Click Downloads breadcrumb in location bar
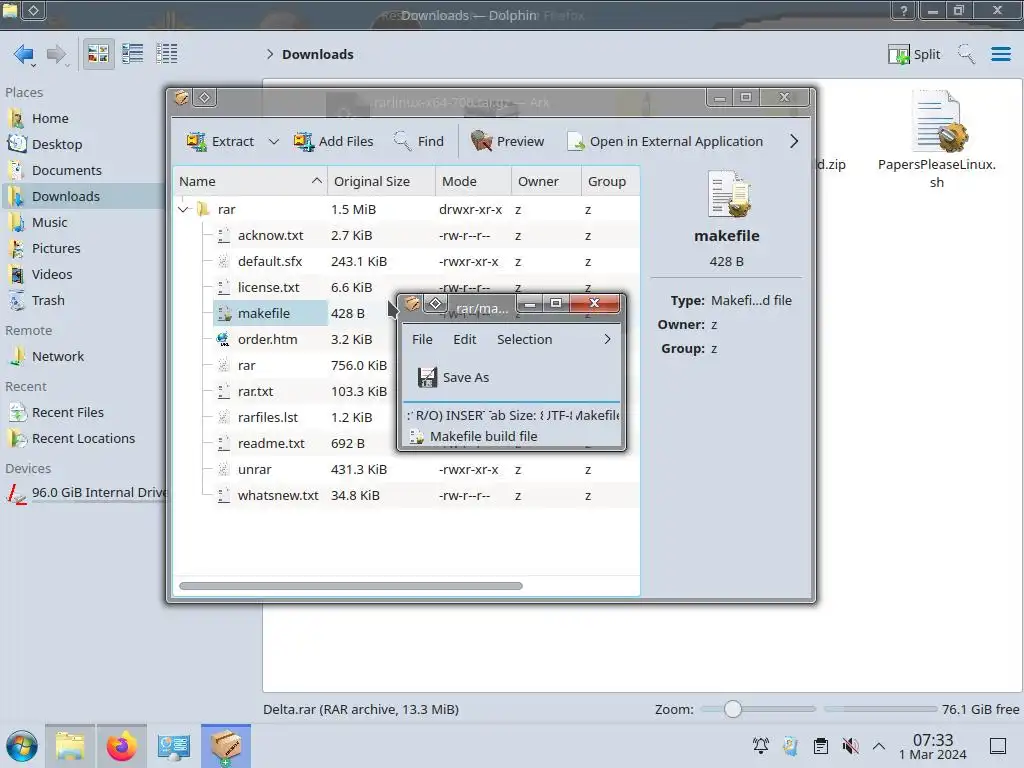The width and height of the screenshot is (1024, 768). click(317, 54)
